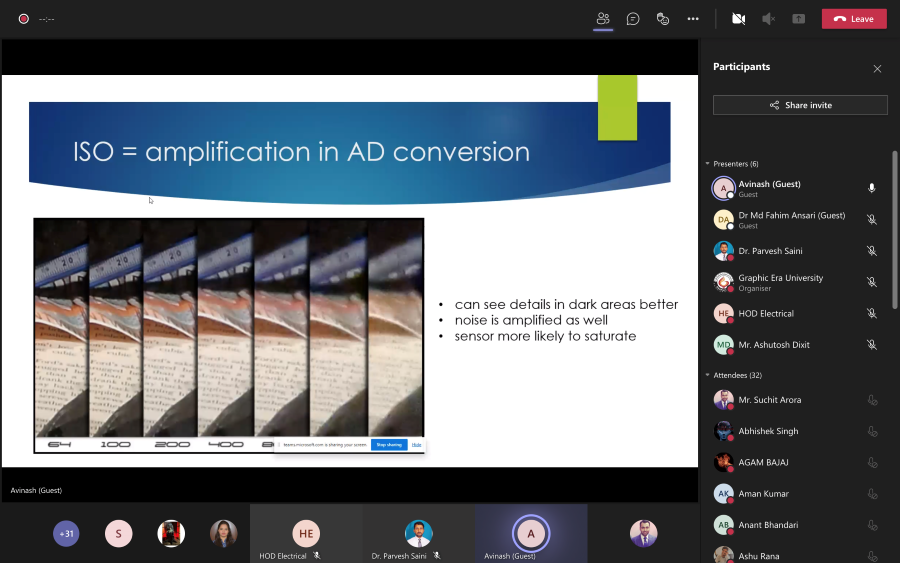Click muted mic icon for Dr. Parvesh Saini row
The image size is (900, 563).
871,251
